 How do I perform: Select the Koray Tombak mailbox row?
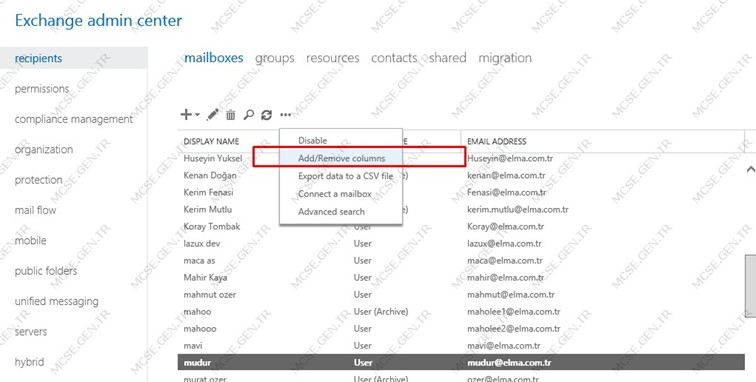pos(461,226)
